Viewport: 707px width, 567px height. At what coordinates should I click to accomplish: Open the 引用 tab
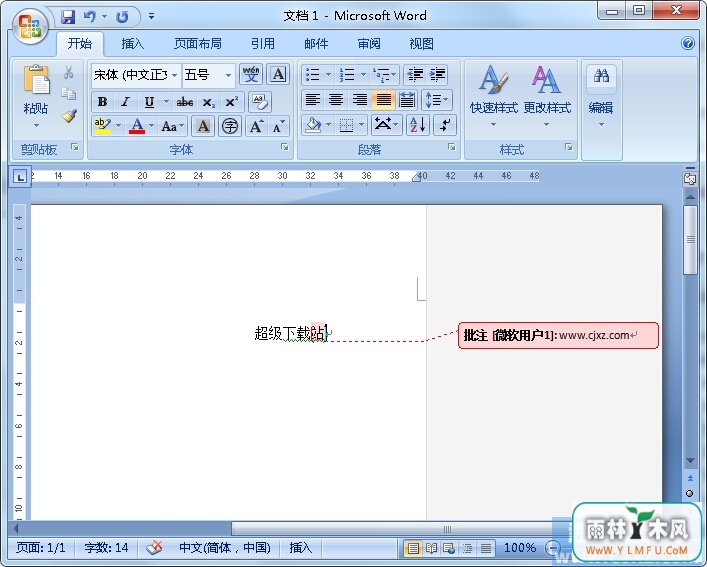click(x=262, y=44)
